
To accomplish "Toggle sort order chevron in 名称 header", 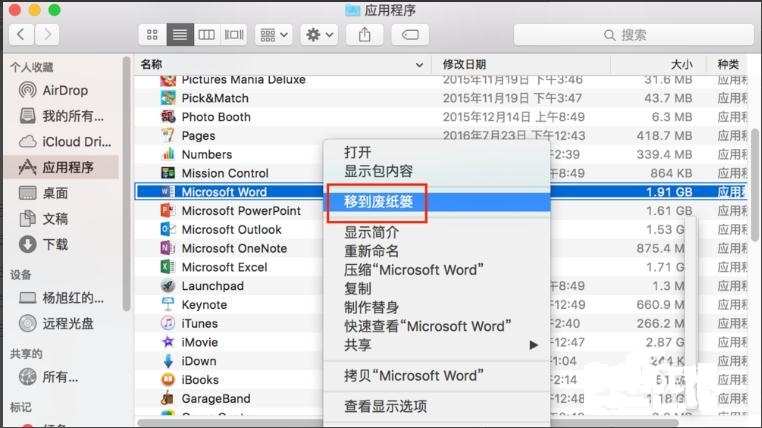I will [x=419, y=65].
